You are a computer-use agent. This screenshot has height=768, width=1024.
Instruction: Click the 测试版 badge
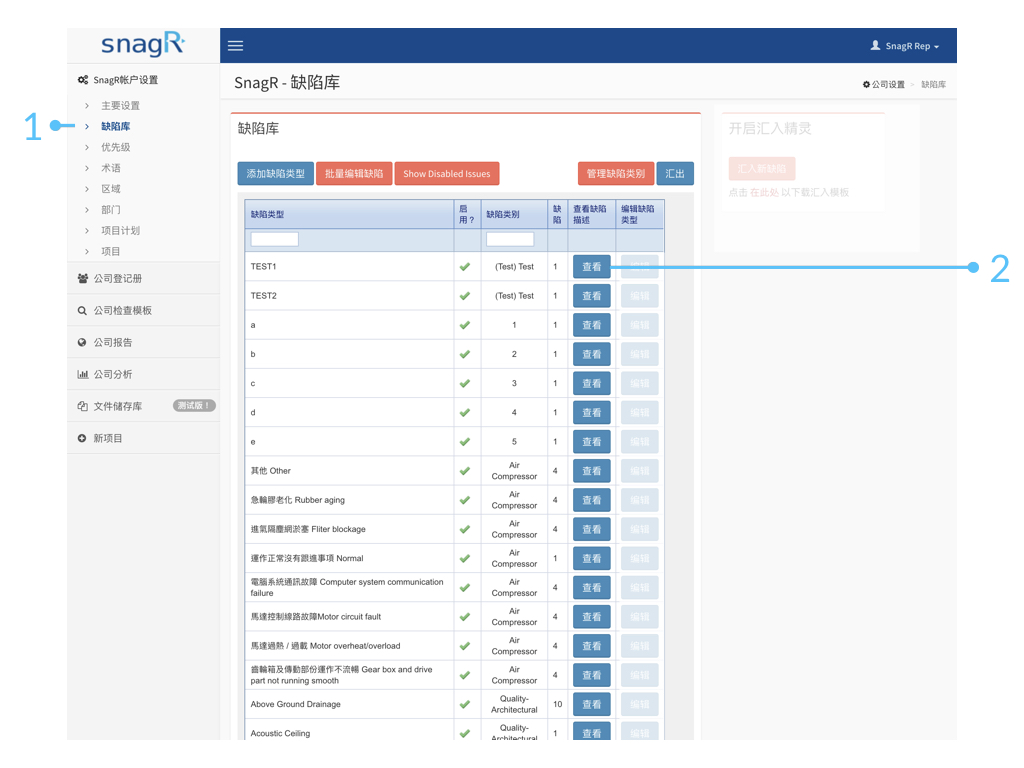coord(194,406)
